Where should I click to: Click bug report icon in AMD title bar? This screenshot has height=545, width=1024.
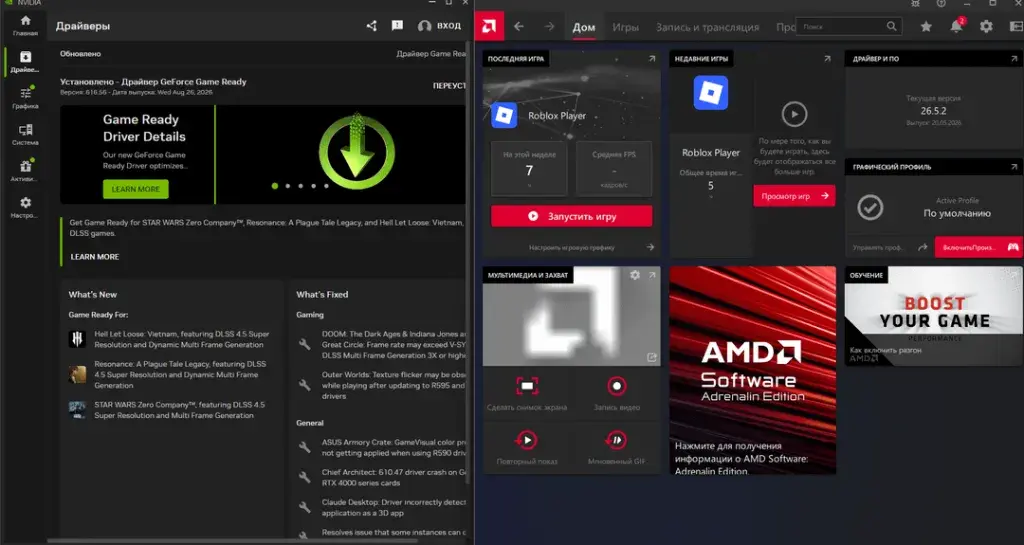click(x=916, y=3)
